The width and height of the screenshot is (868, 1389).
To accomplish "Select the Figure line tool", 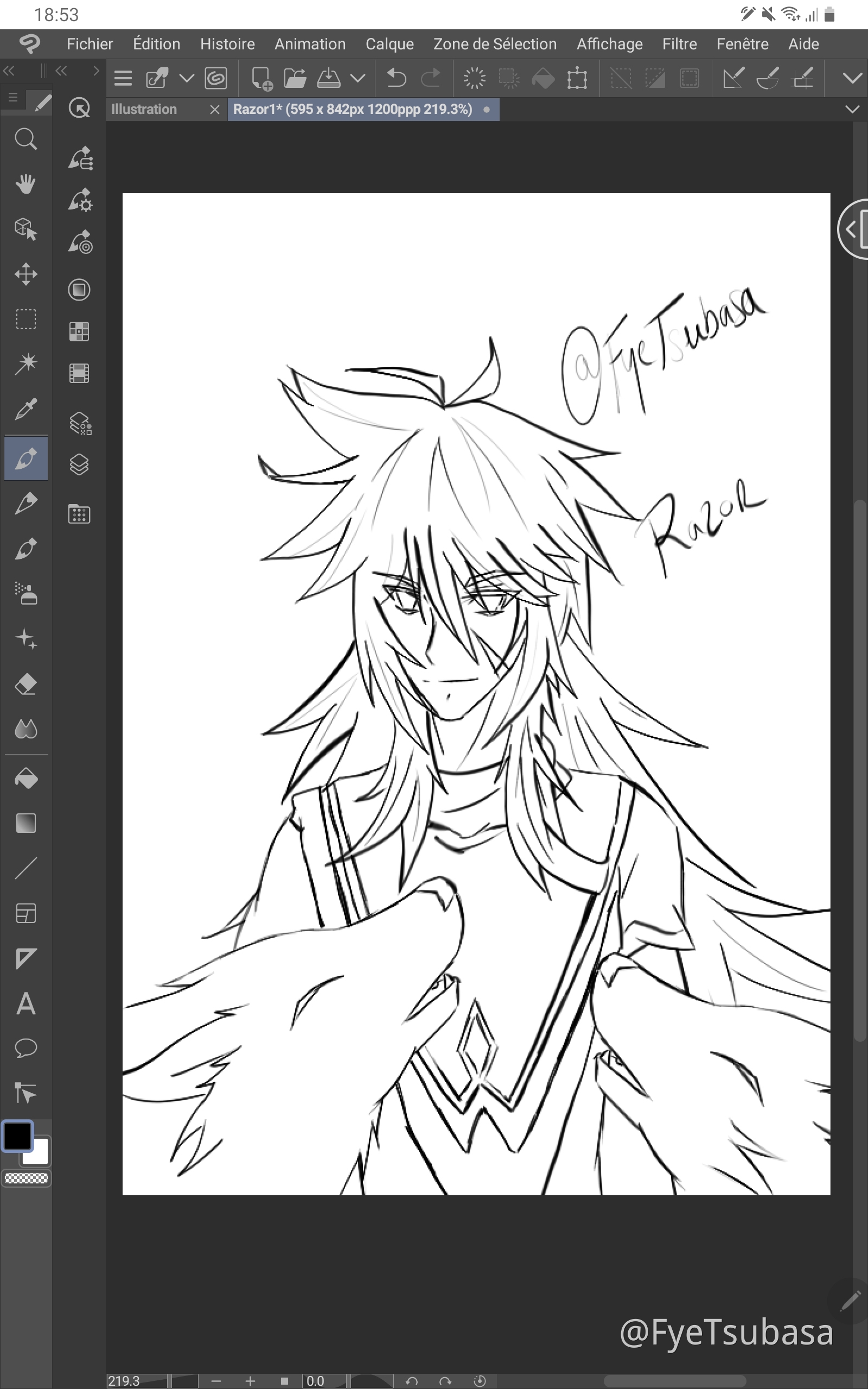I will (26, 868).
